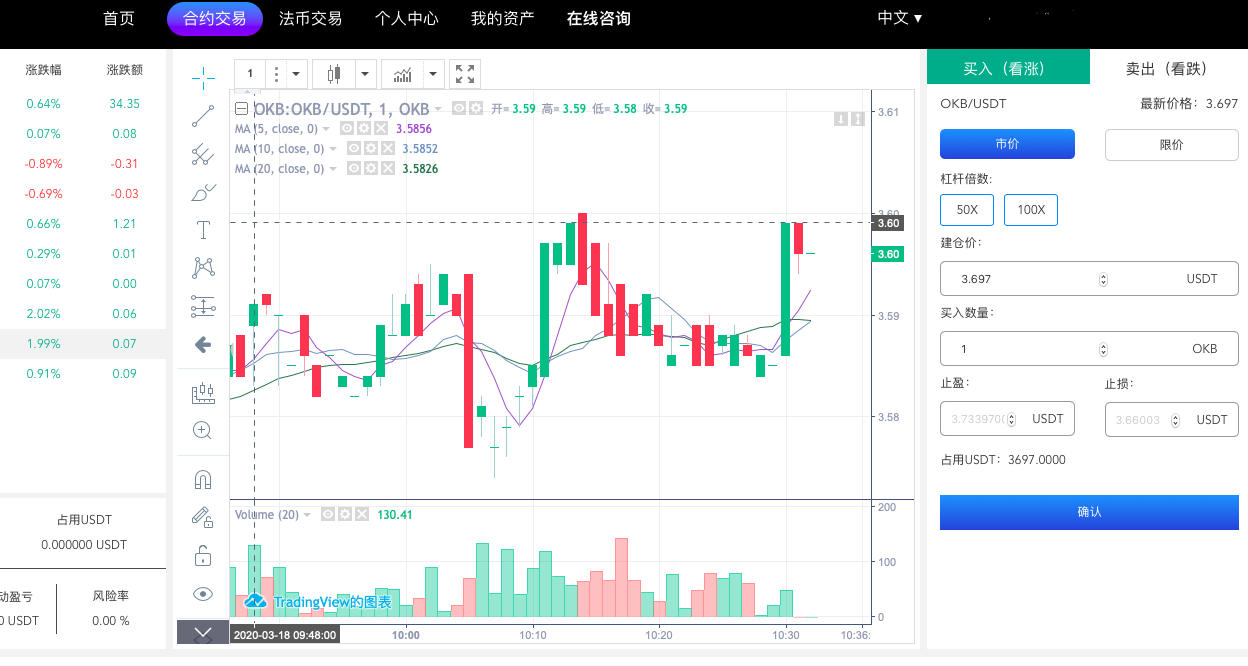1248x666 pixels.
Task: Hide the MA 5 indicator line
Action: [347, 128]
